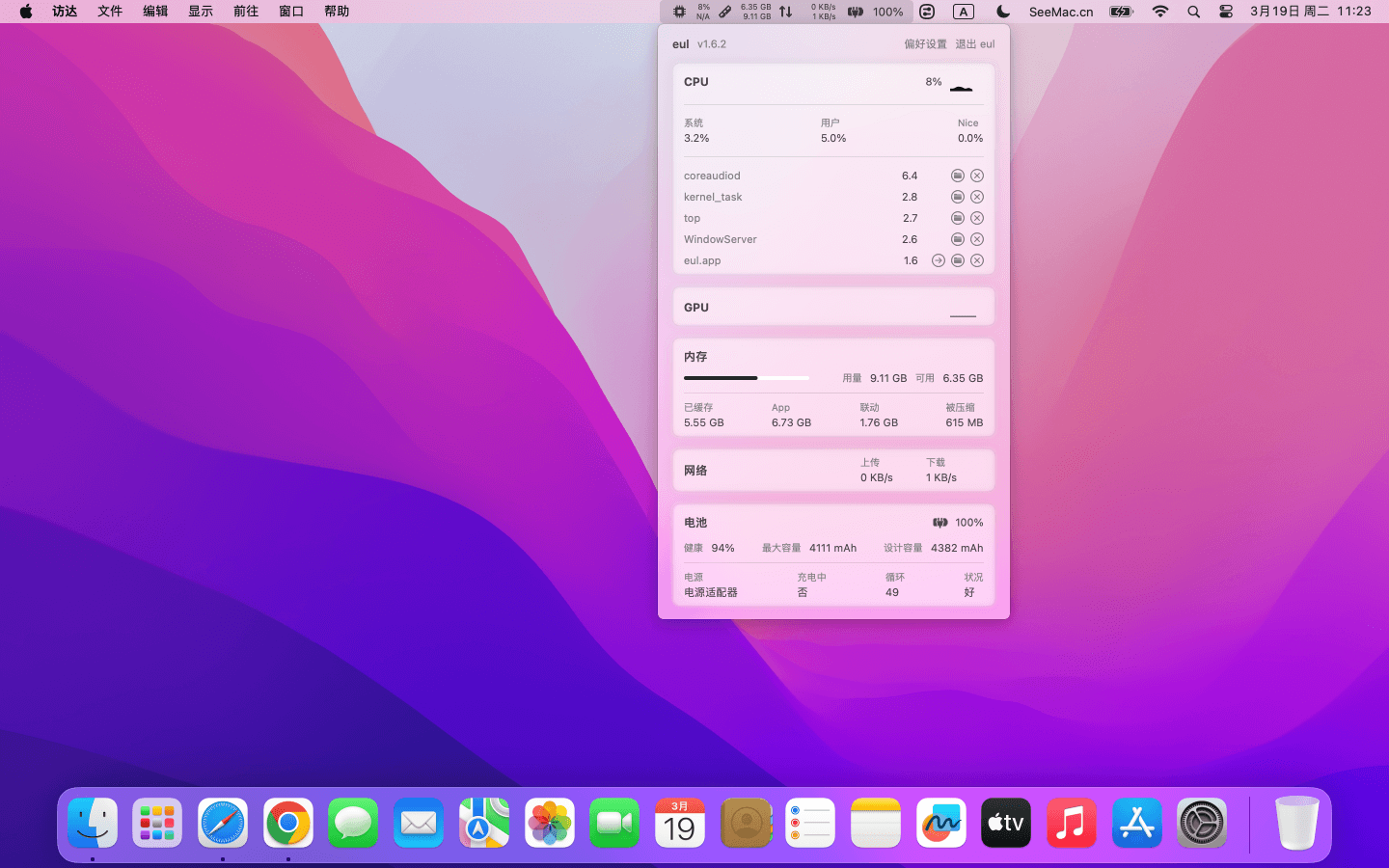Open Maps from the Dock
1389x868 pixels.
(x=484, y=823)
